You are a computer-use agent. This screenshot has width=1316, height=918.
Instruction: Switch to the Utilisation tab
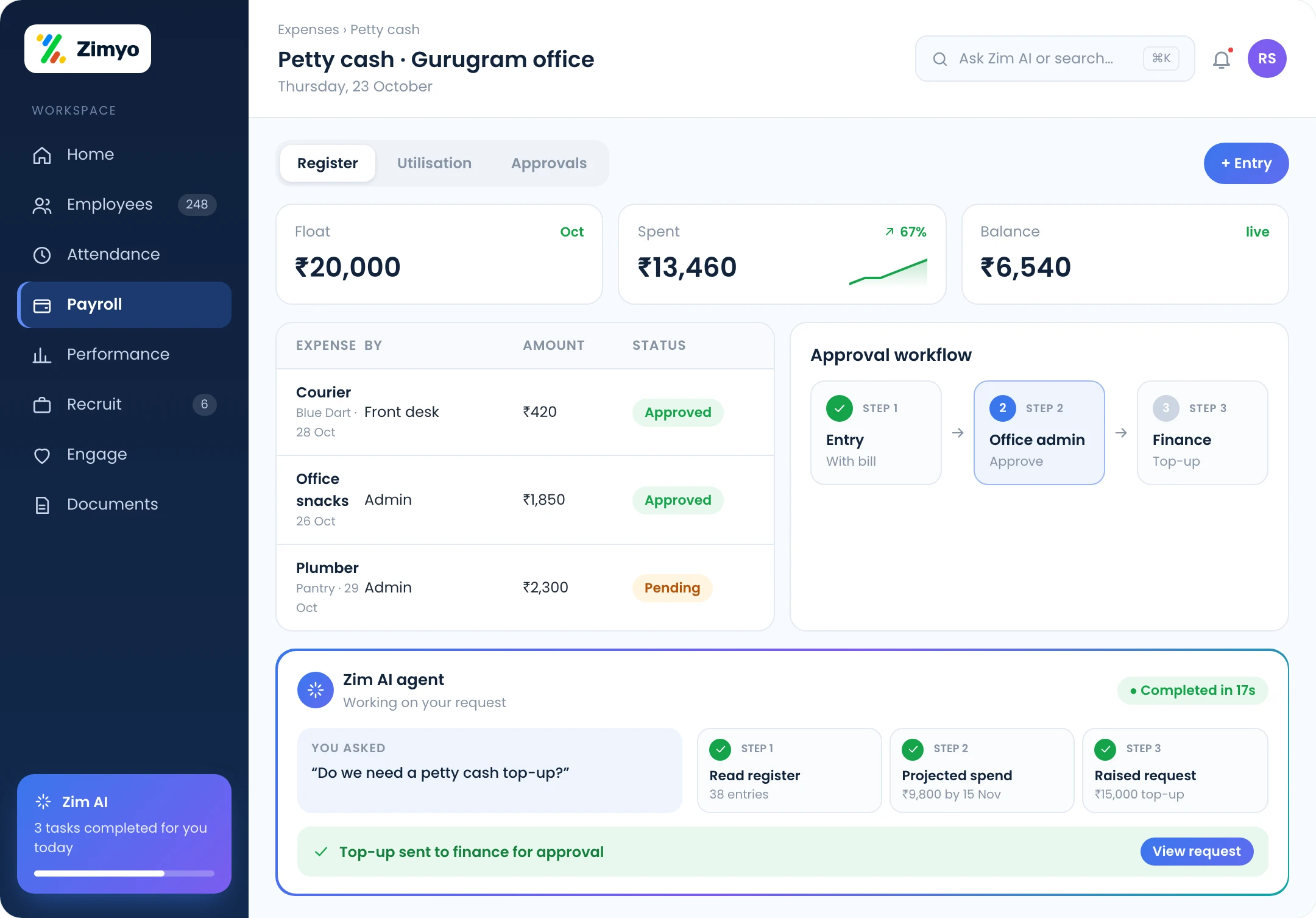[434, 163]
